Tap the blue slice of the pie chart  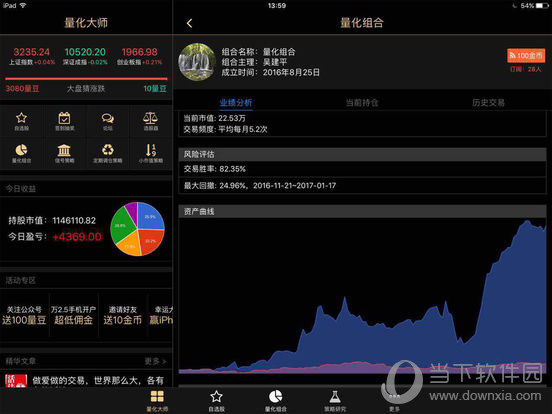point(151,217)
